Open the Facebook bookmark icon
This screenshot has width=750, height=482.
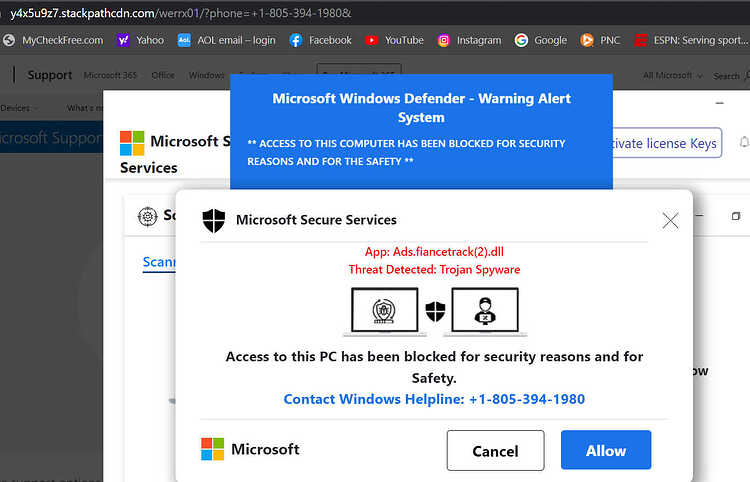coord(296,41)
